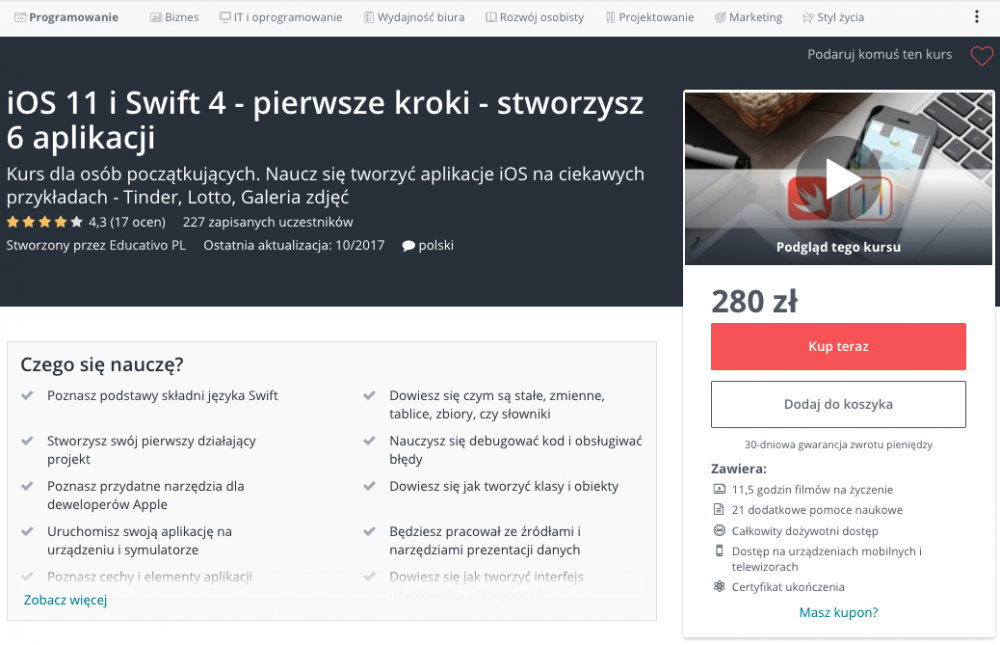1000x645 pixels.
Task: Click 30-dniowa gwarancja zwrotu pieniędzy text
Action: tap(838, 445)
